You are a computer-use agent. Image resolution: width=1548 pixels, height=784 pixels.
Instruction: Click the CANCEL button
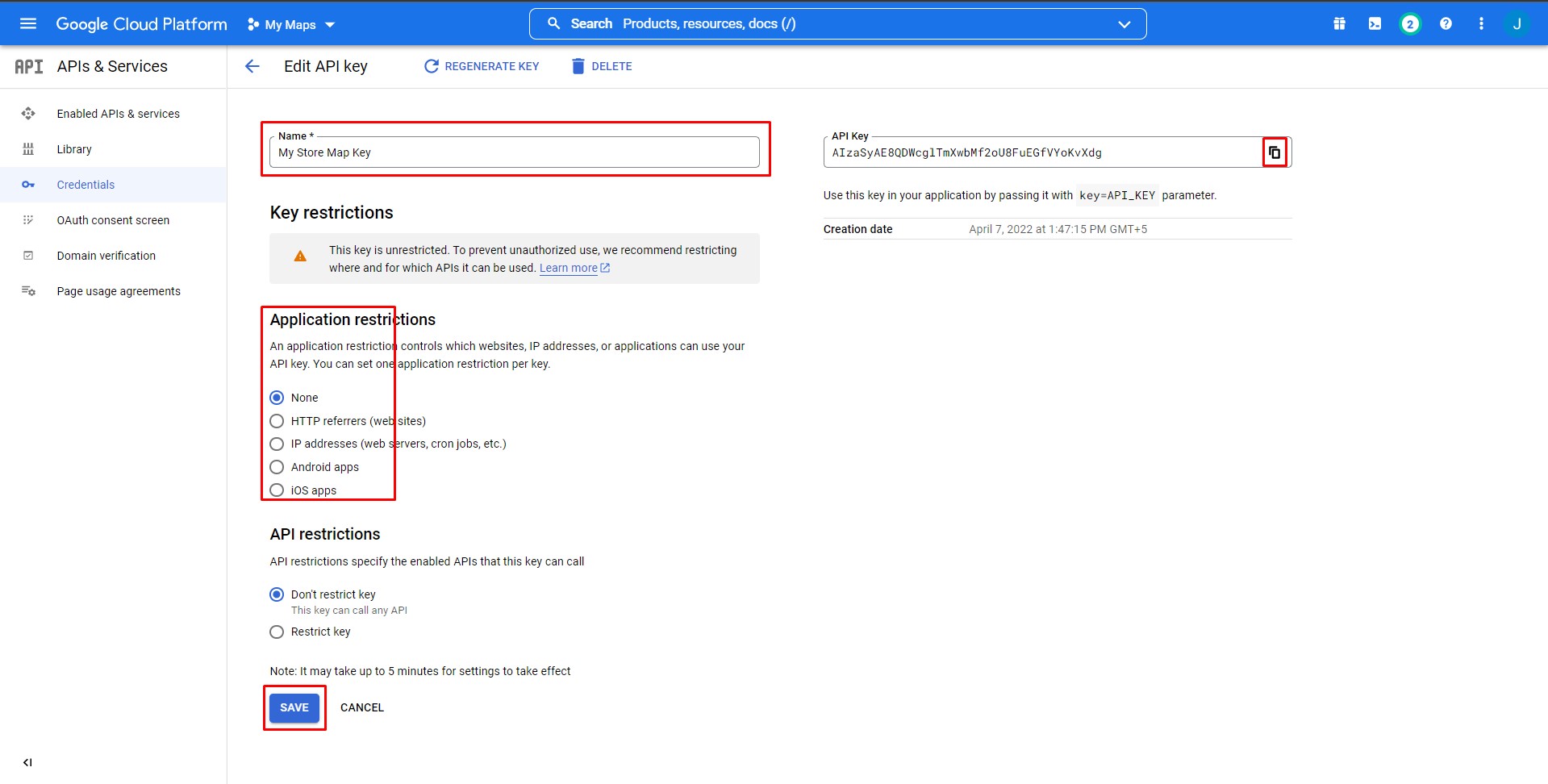pos(362,707)
